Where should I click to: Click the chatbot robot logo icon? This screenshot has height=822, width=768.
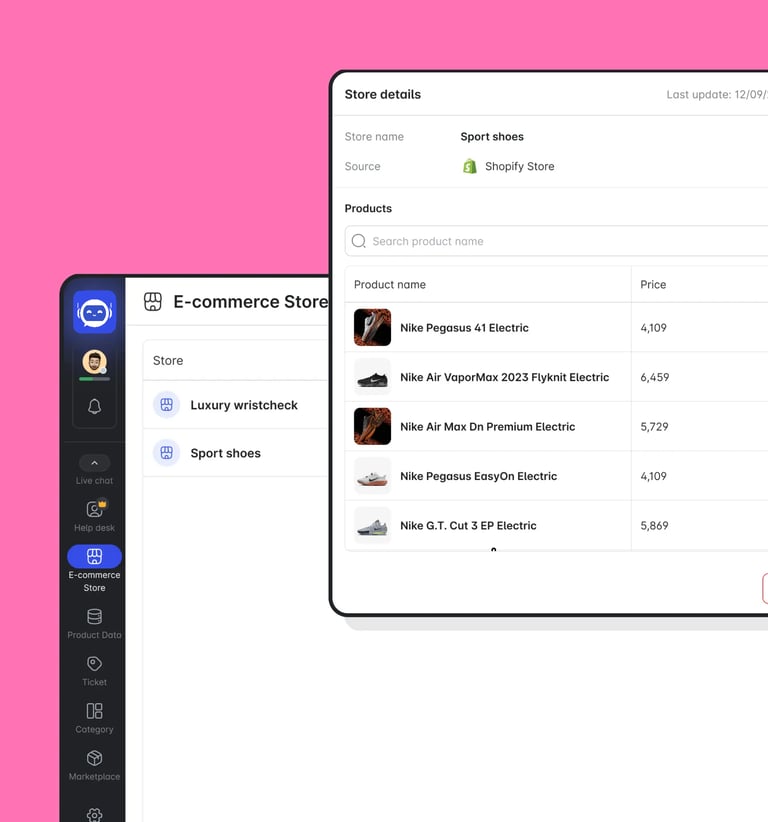click(94, 312)
